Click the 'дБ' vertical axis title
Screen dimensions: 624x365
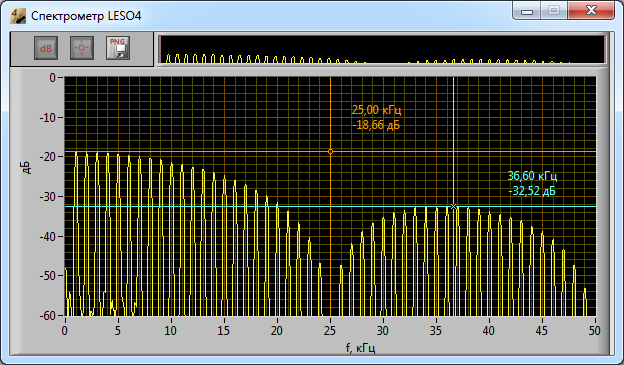click(26, 168)
